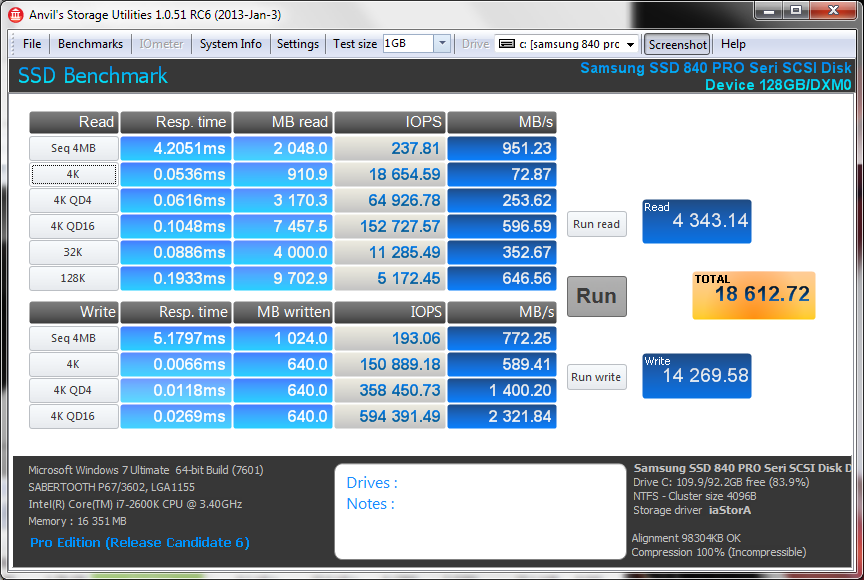Click the Write MB/s value 1 400.20
864x580 pixels.
pyautogui.click(x=501, y=390)
